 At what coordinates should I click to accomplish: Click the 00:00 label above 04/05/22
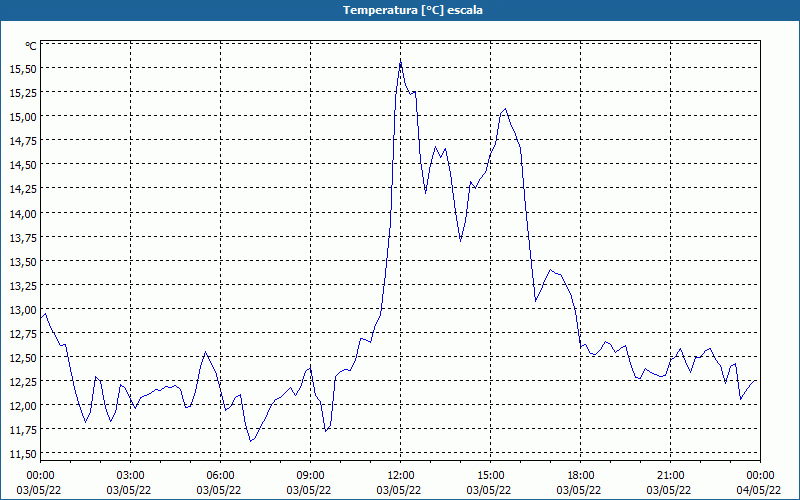tap(761, 476)
